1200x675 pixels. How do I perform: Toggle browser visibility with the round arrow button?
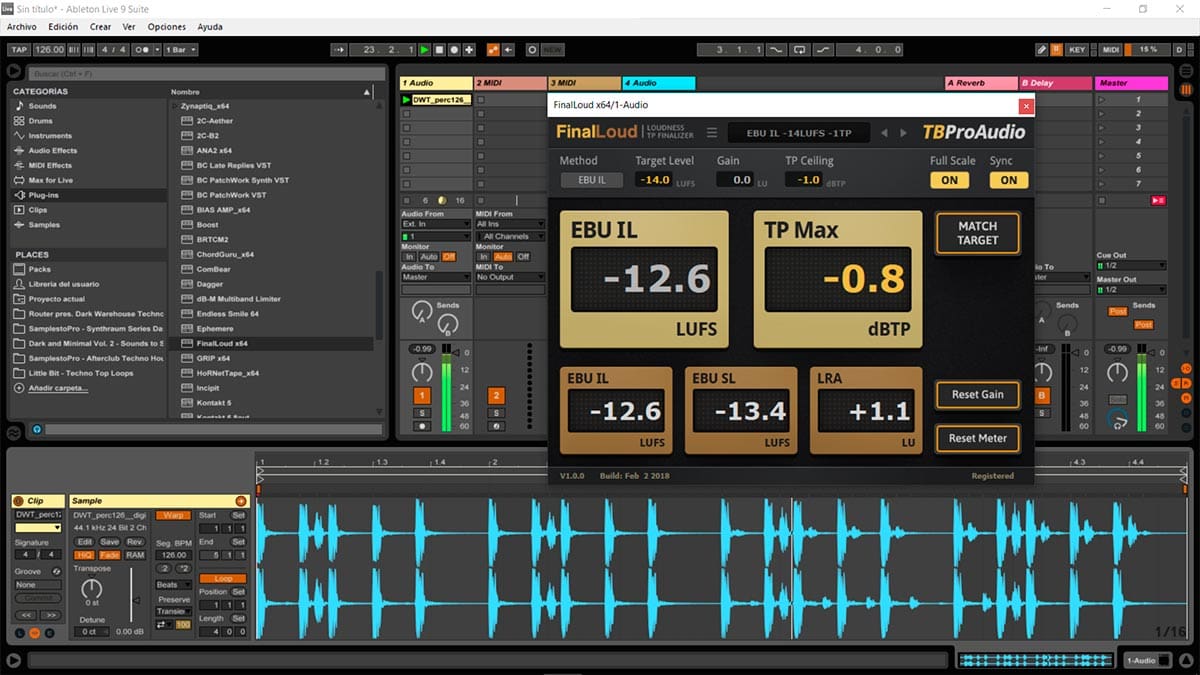13,71
